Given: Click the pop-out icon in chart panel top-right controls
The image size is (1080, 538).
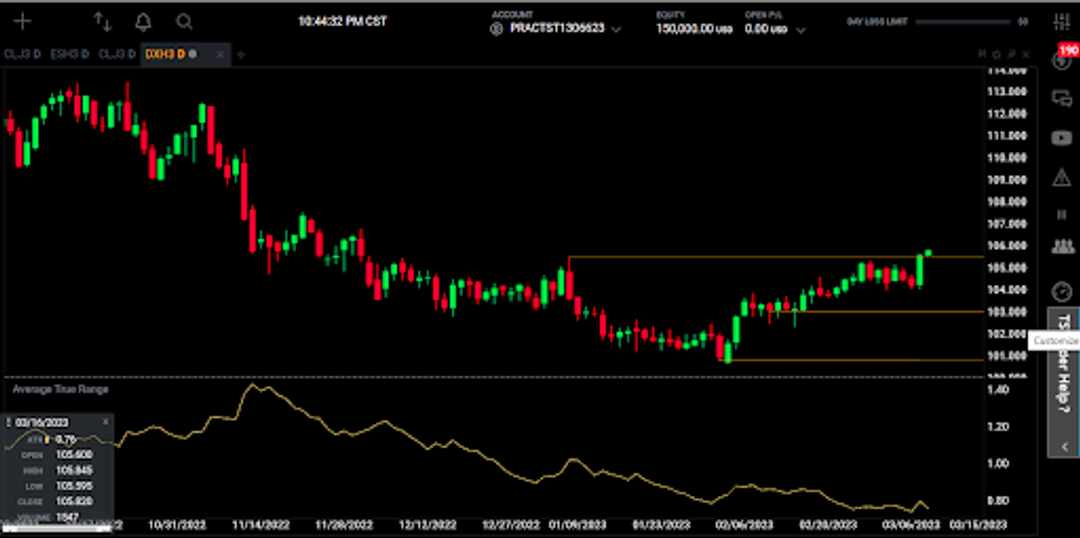Looking at the screenshot, I should click(1012, 54).
